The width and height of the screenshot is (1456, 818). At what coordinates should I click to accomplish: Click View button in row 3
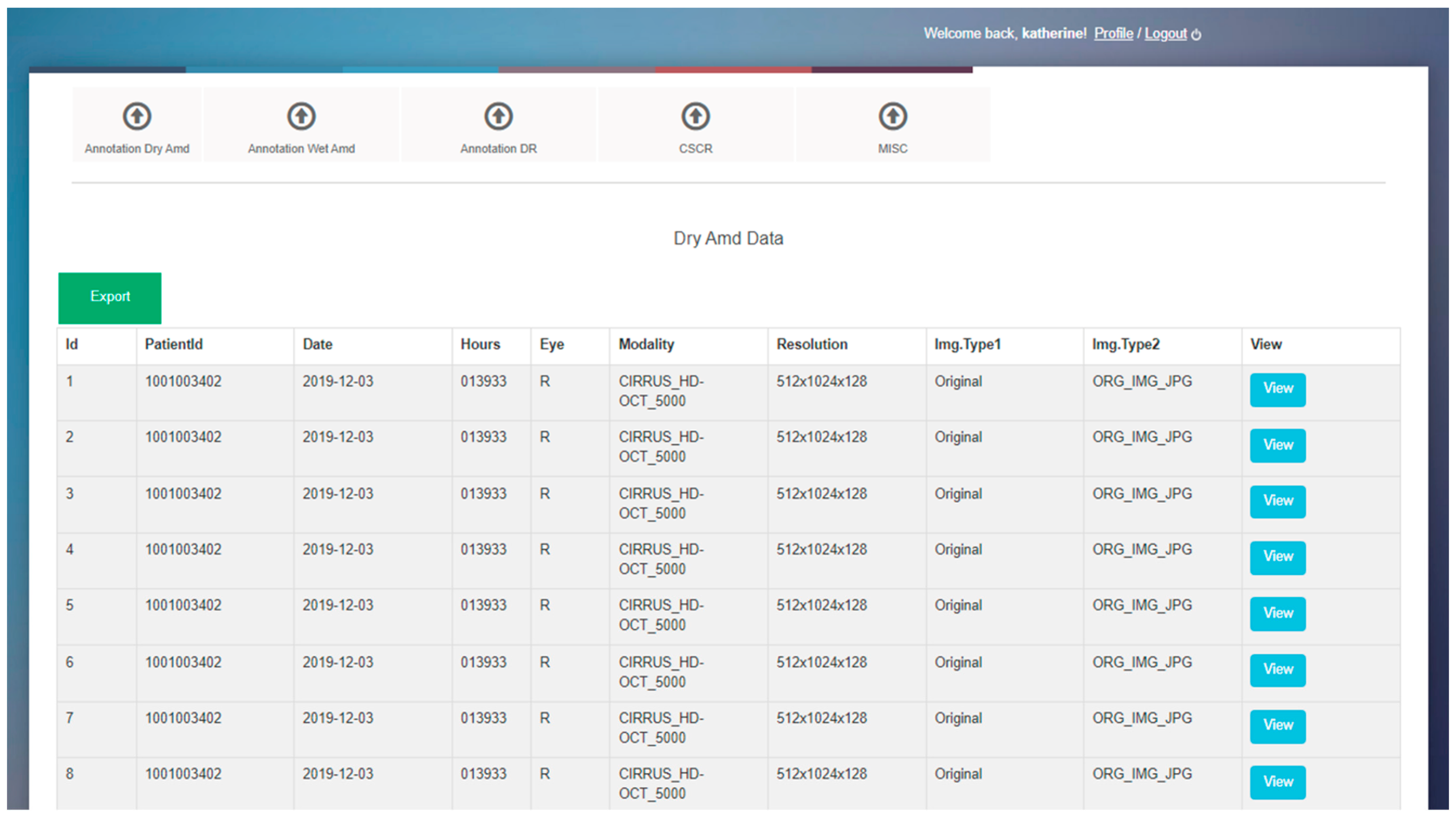point(1277,501)
